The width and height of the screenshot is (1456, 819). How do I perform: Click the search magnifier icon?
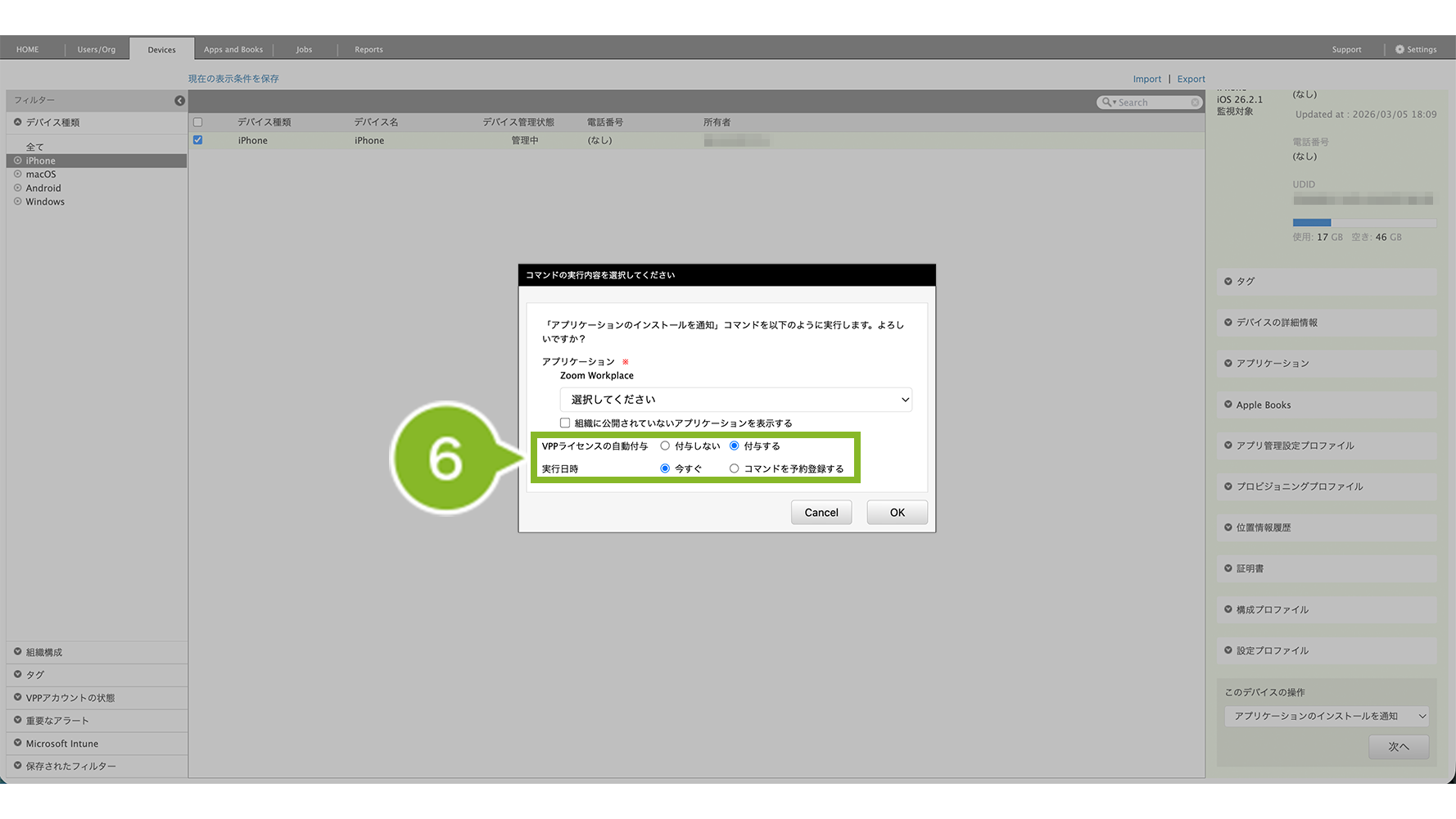[x=1108, y=102]
